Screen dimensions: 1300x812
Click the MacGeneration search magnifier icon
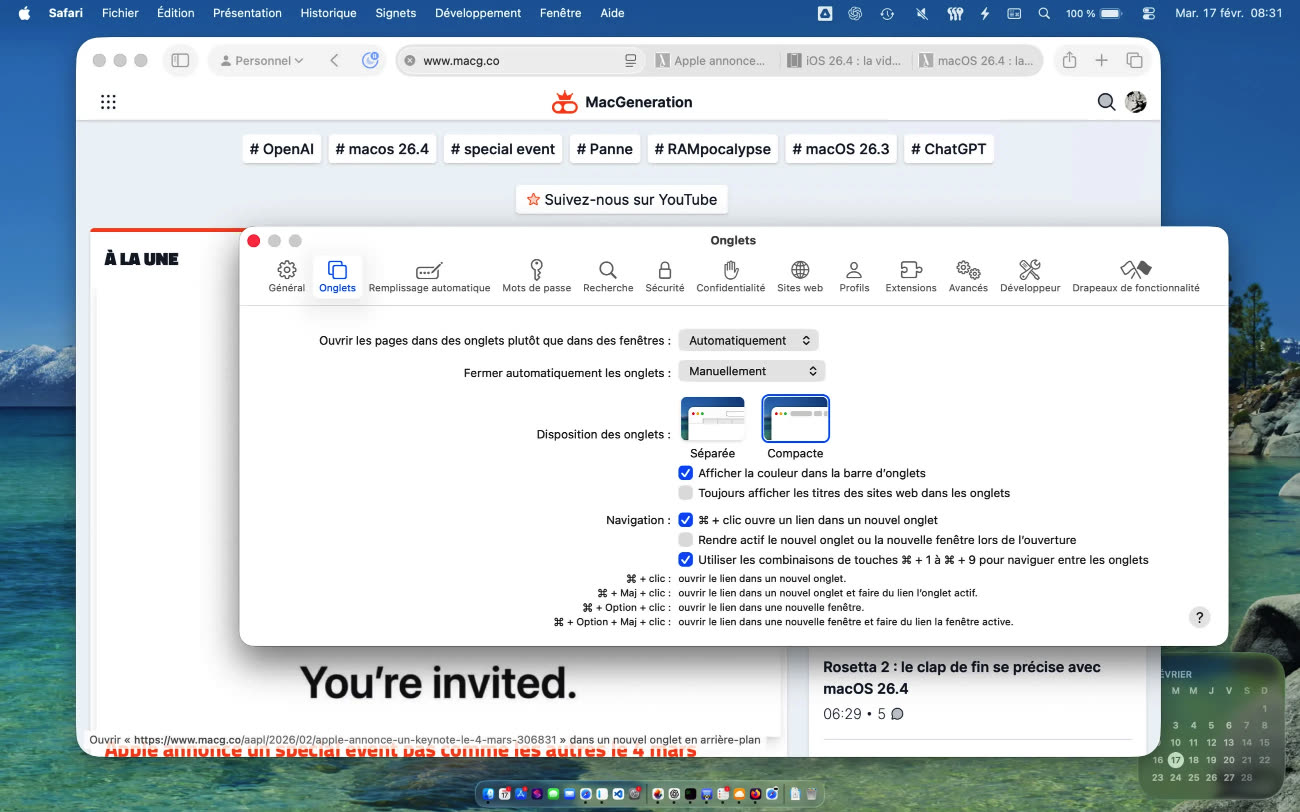pyautogui.click(x=1106, y=102)
